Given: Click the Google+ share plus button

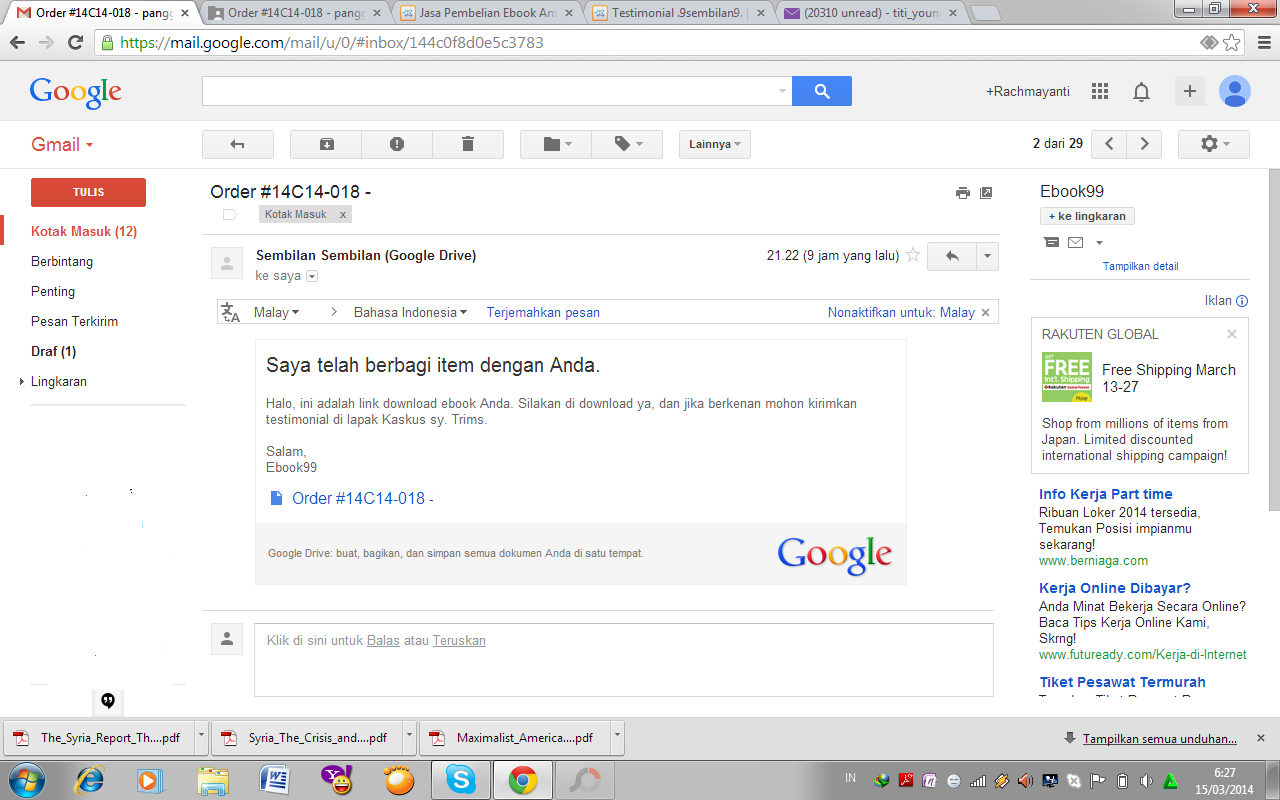Looking at the screenshot, I should [x=1190, y=91].
